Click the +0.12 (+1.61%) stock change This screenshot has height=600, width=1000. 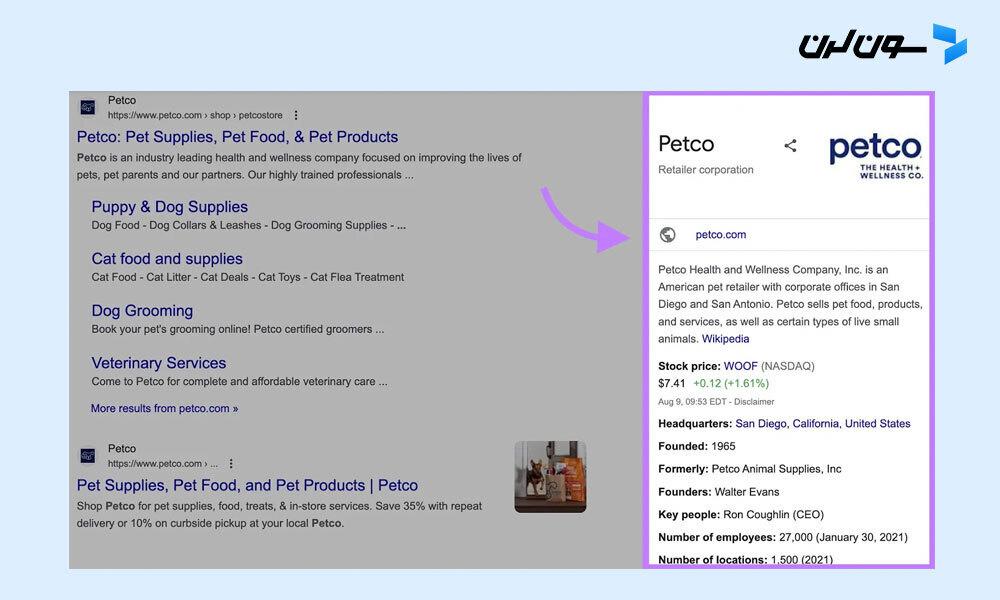[731, 383]
